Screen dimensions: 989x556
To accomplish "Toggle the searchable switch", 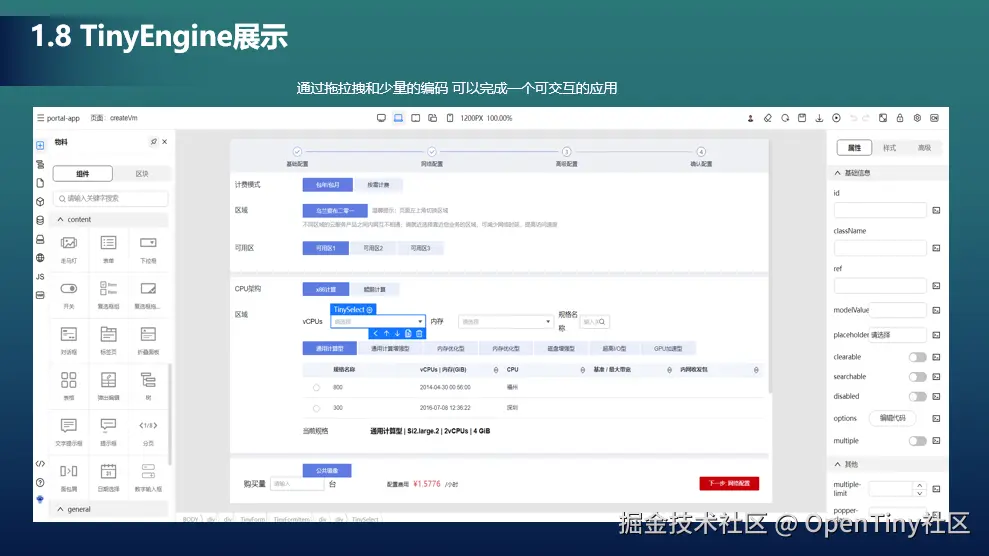I will [x=917, y=377].
